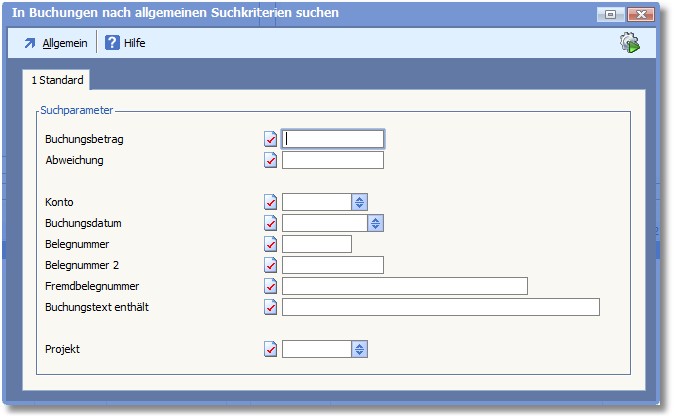
Task: Click the checkbox icon beside Belegnummer
Action: click(270, 244)
